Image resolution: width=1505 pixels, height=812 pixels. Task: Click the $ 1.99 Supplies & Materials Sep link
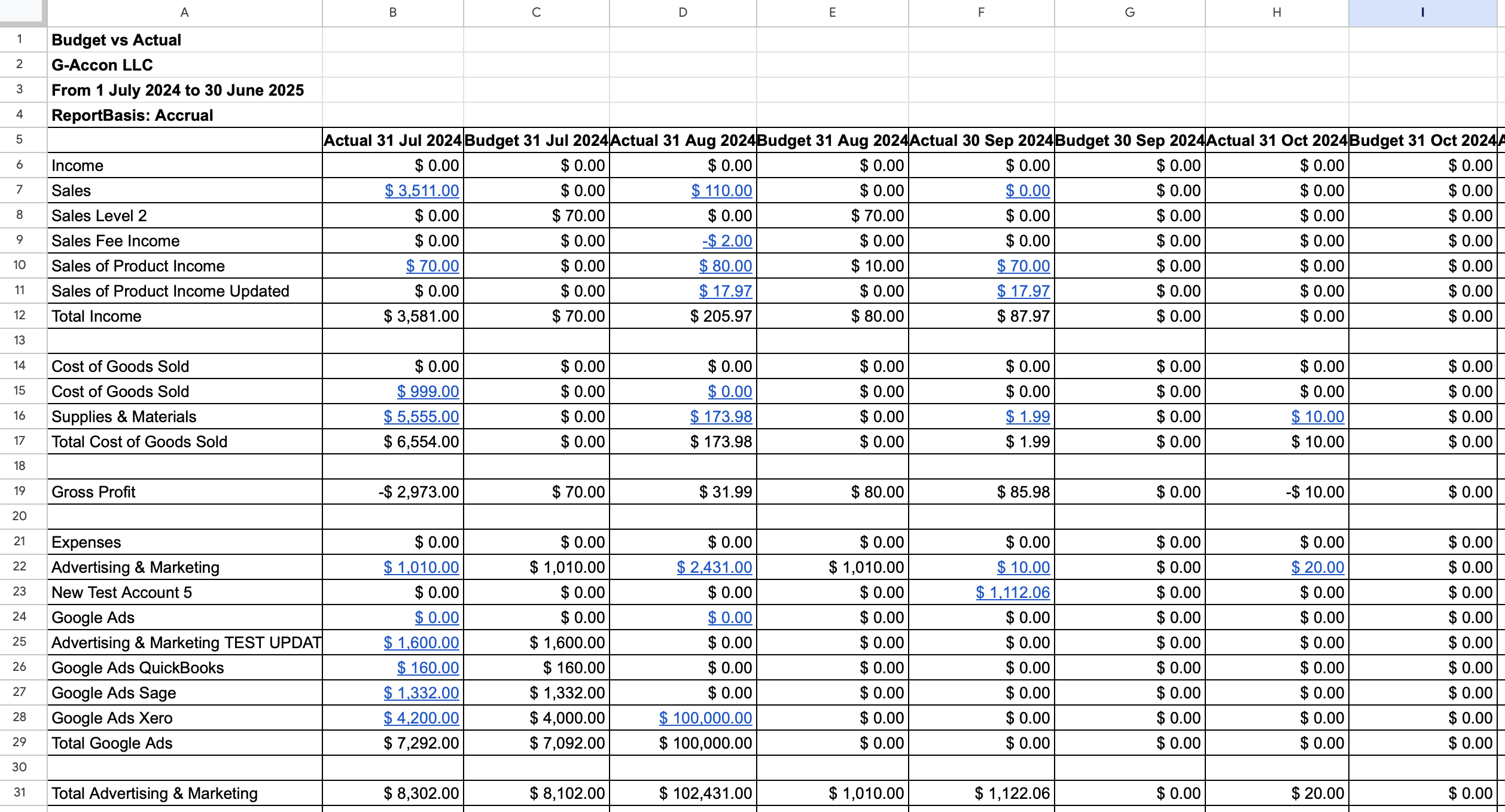point(1028,417)
